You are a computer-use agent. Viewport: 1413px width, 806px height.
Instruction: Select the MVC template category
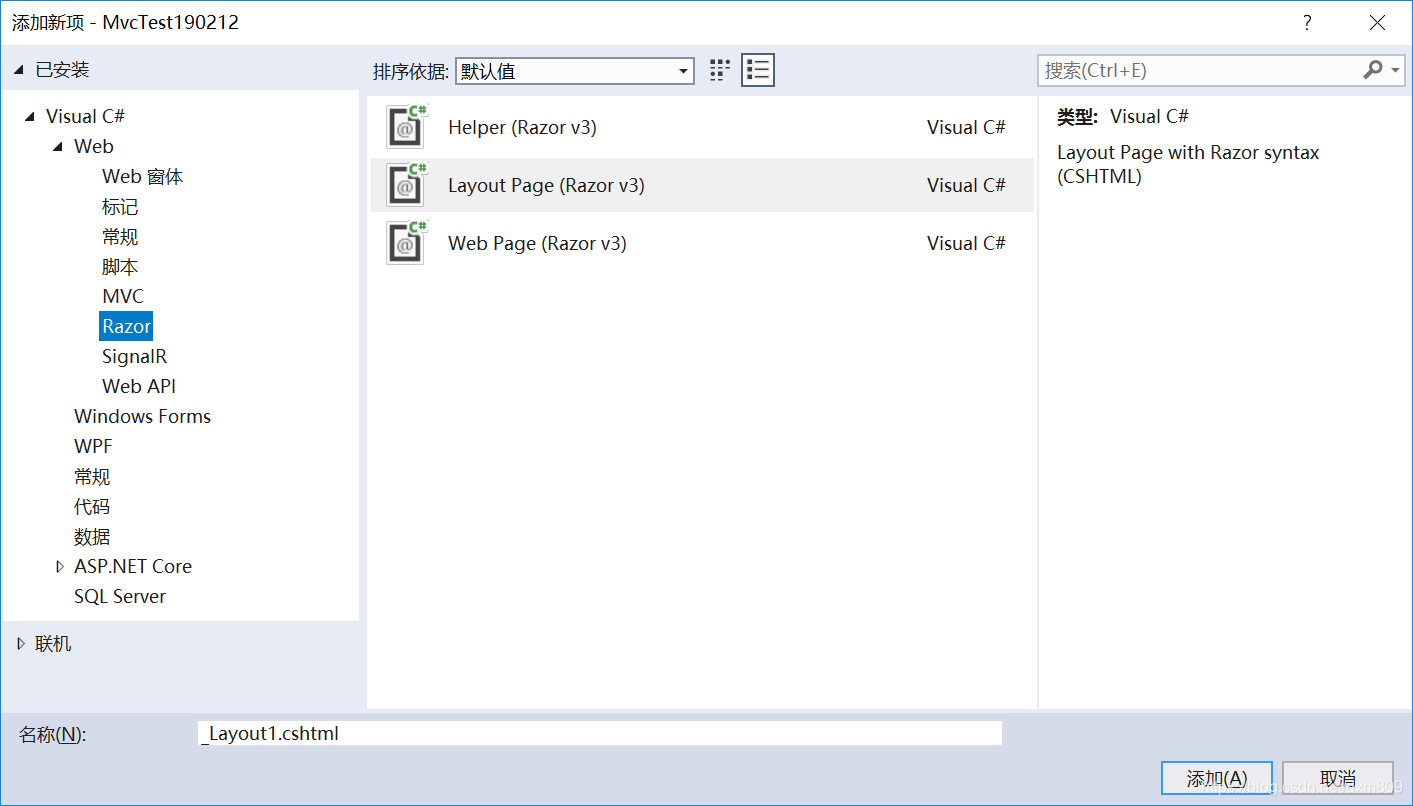(x=123, y=295)
